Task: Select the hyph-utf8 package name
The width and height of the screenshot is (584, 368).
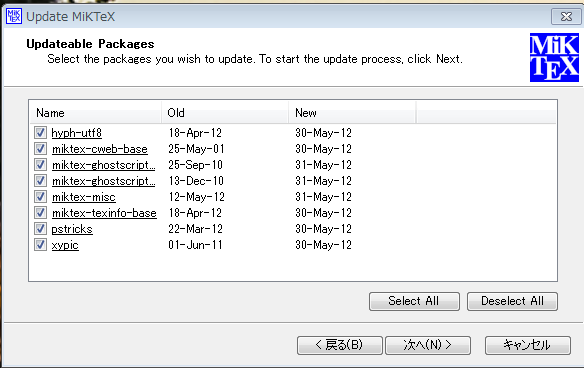Action: 76,133
